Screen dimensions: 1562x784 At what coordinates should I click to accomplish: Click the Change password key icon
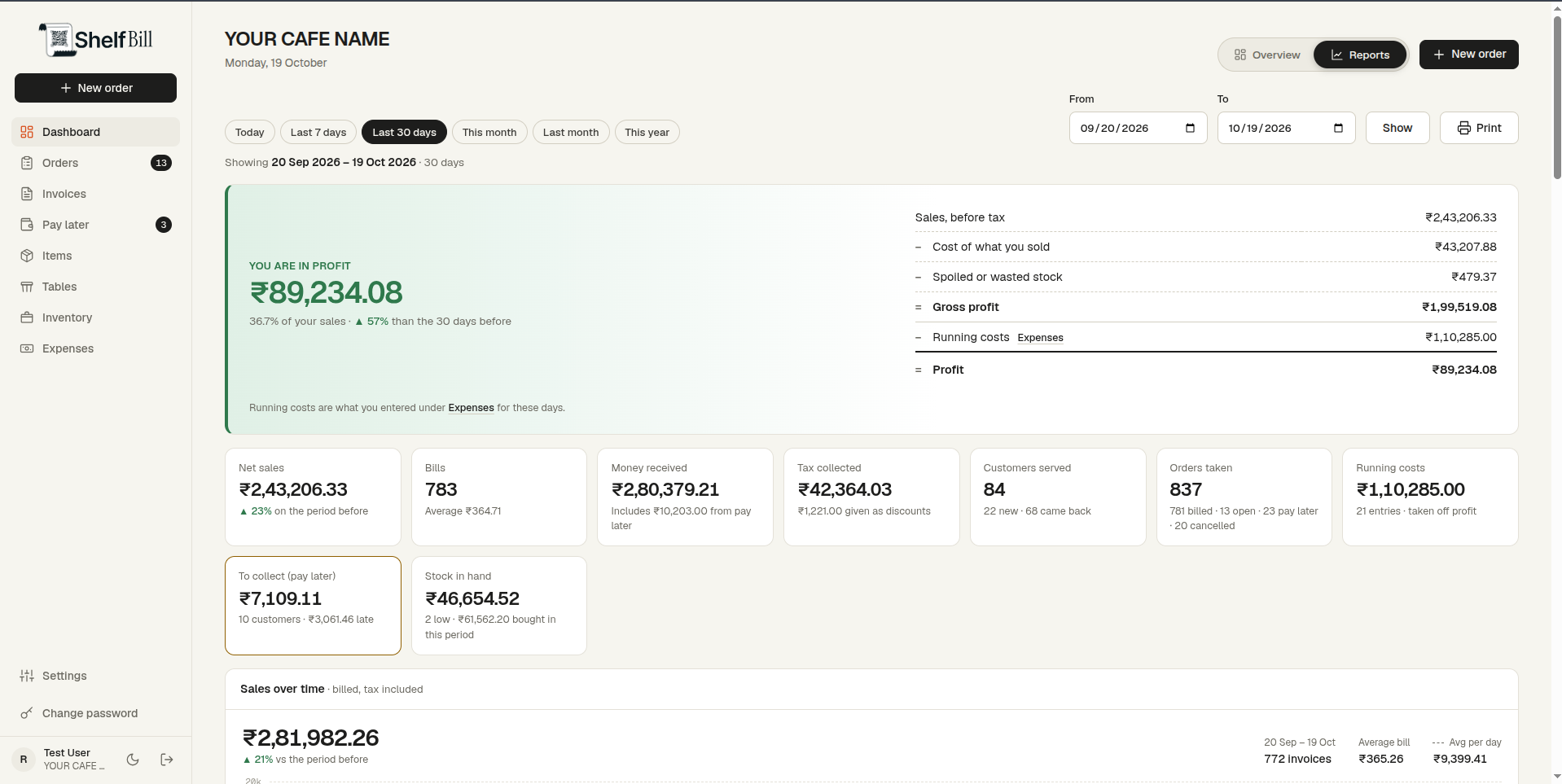click(27, 713)
